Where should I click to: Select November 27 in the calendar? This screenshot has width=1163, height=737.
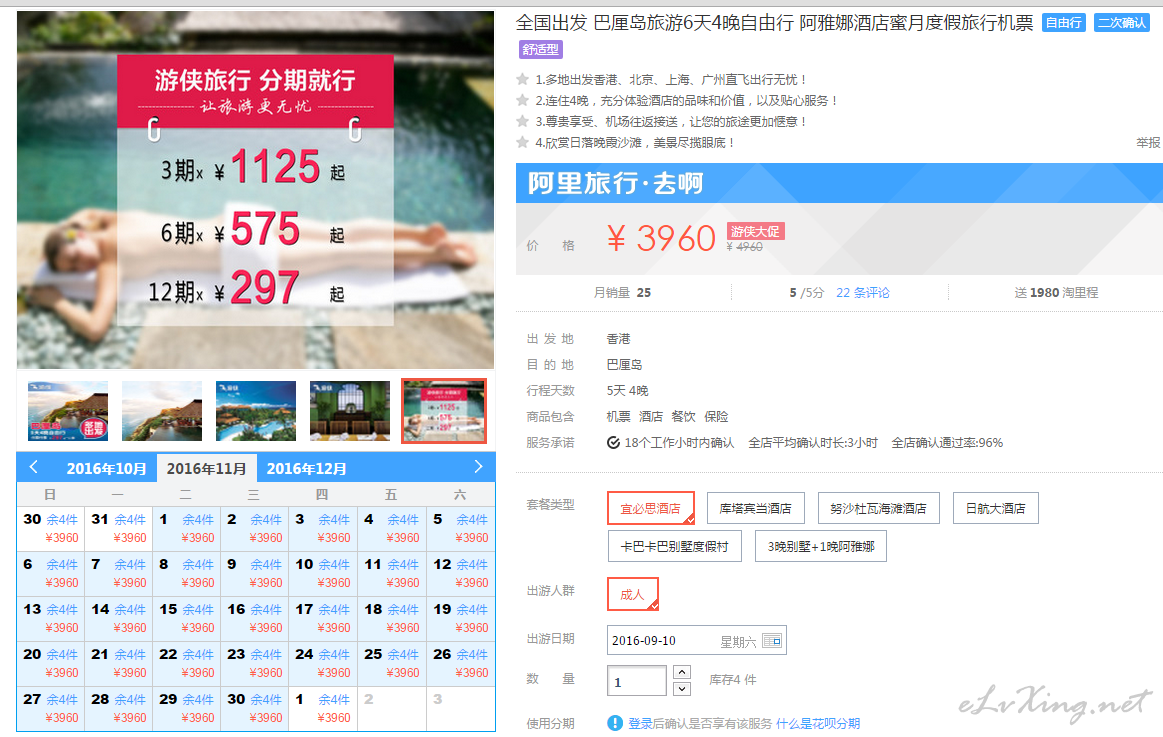[50, 708]
